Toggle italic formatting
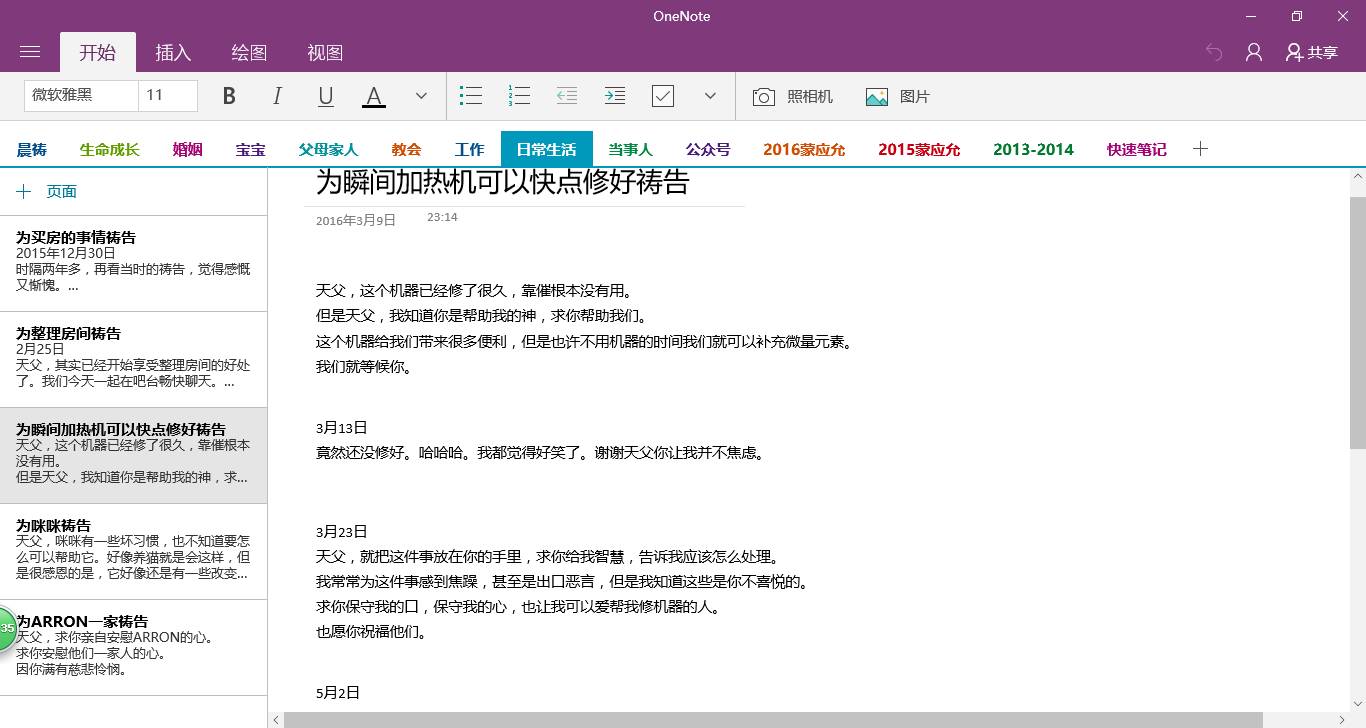This screenshot has width=1366, height=728. click(x=277, y=96)
